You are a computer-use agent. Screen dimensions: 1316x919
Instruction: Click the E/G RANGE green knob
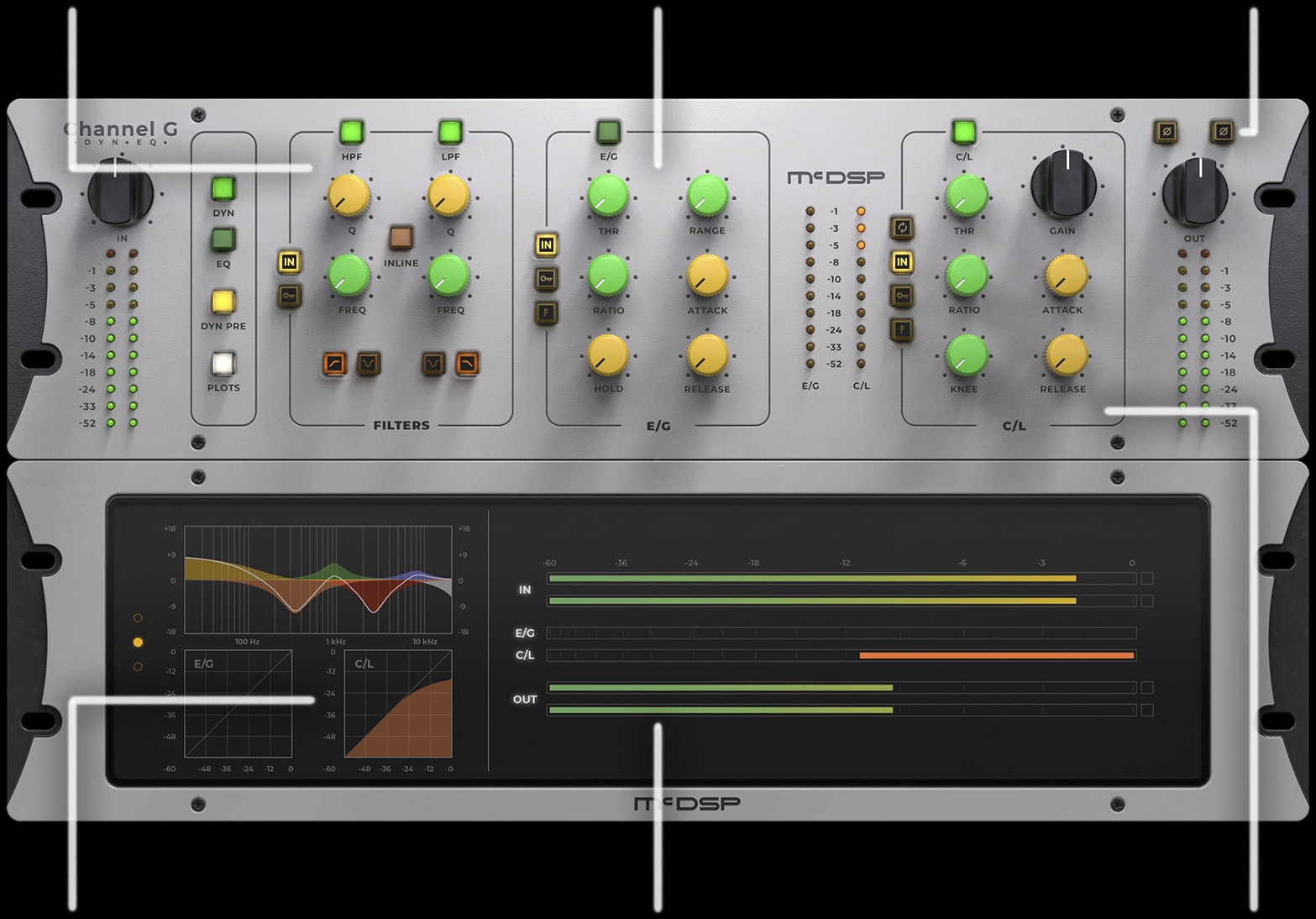tap(707, 196)
